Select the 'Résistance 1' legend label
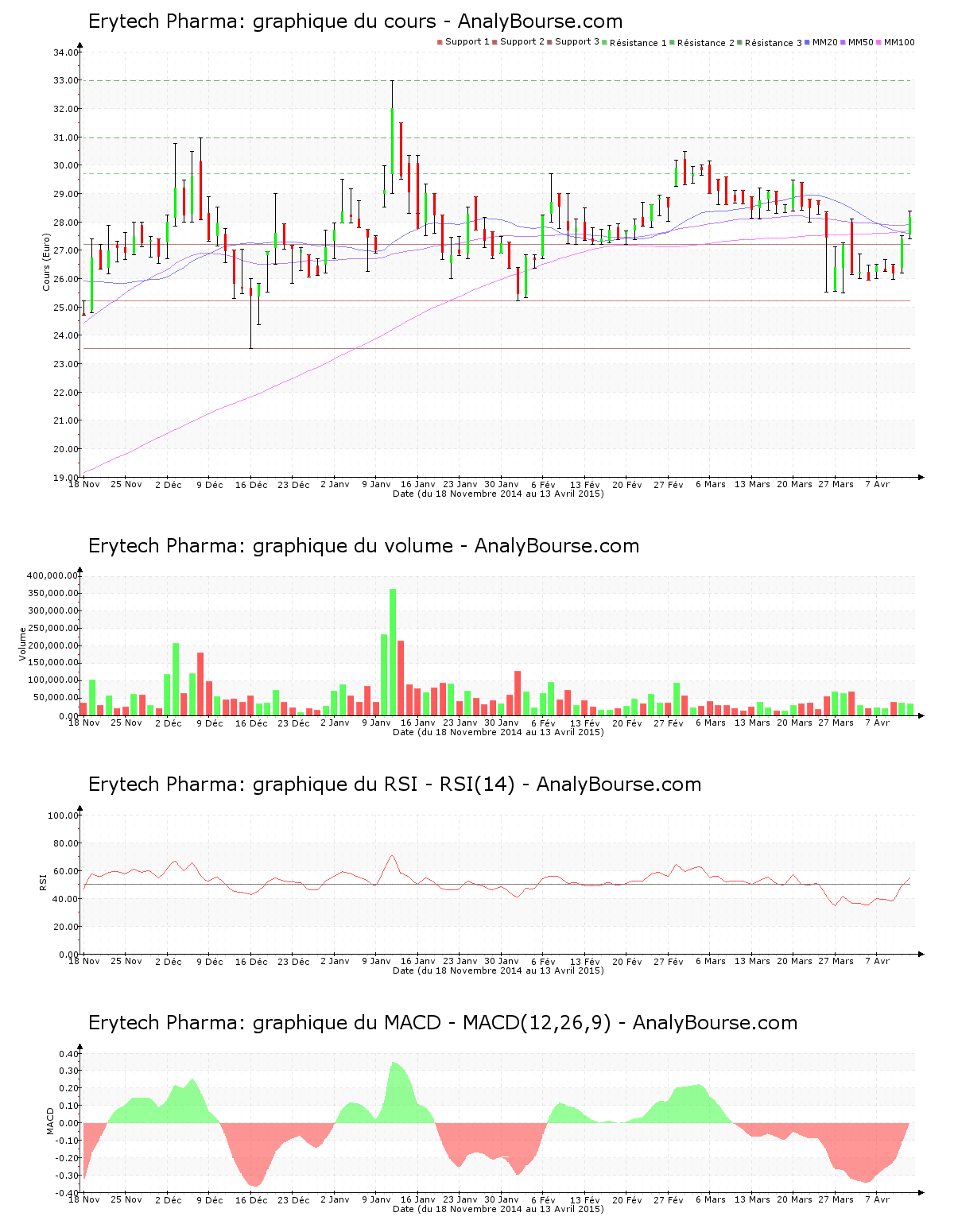The image size is (954, 1232). point(638,43)
